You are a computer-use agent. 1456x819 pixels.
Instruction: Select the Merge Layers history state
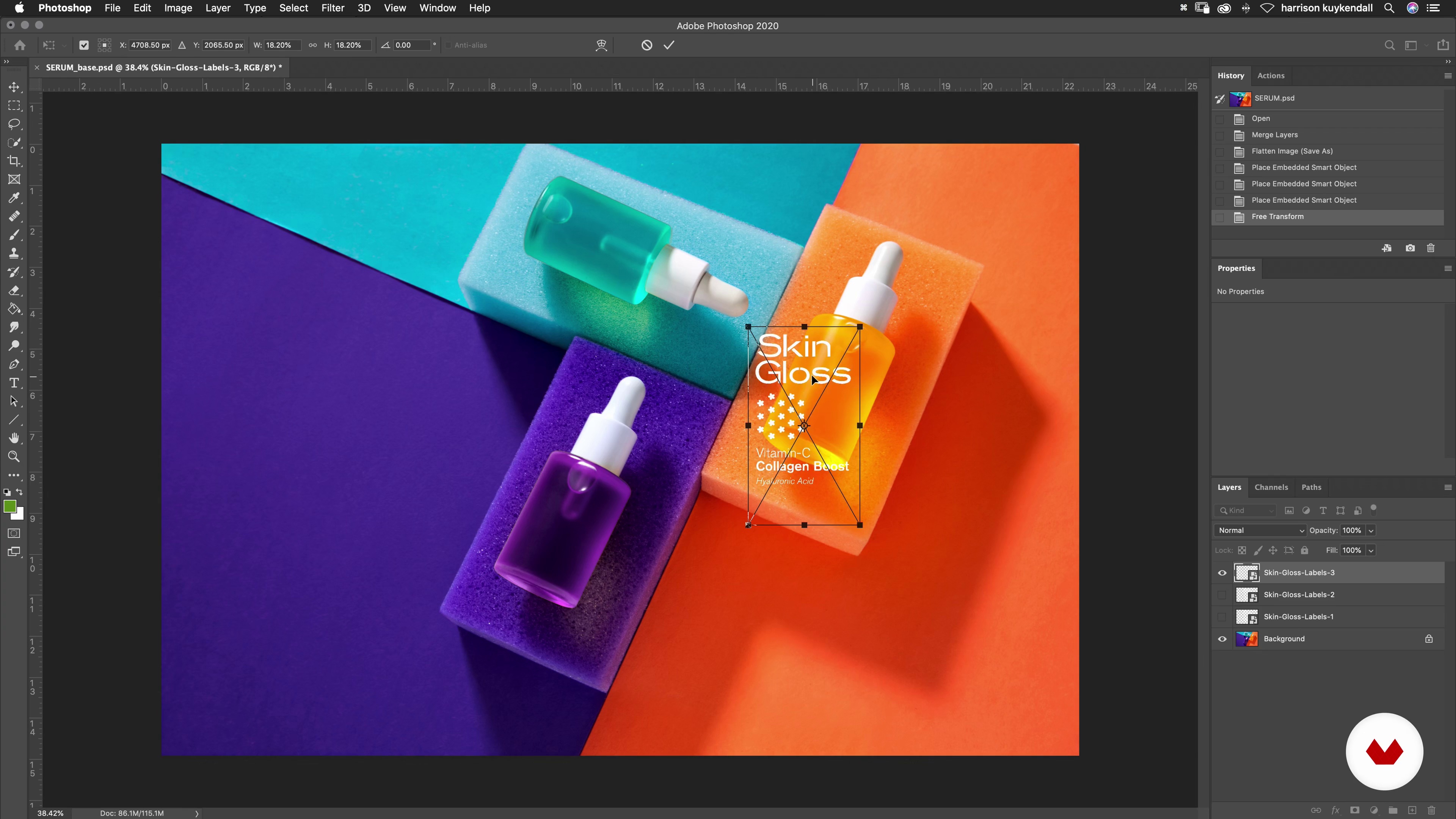click(x=1274, y=135)
